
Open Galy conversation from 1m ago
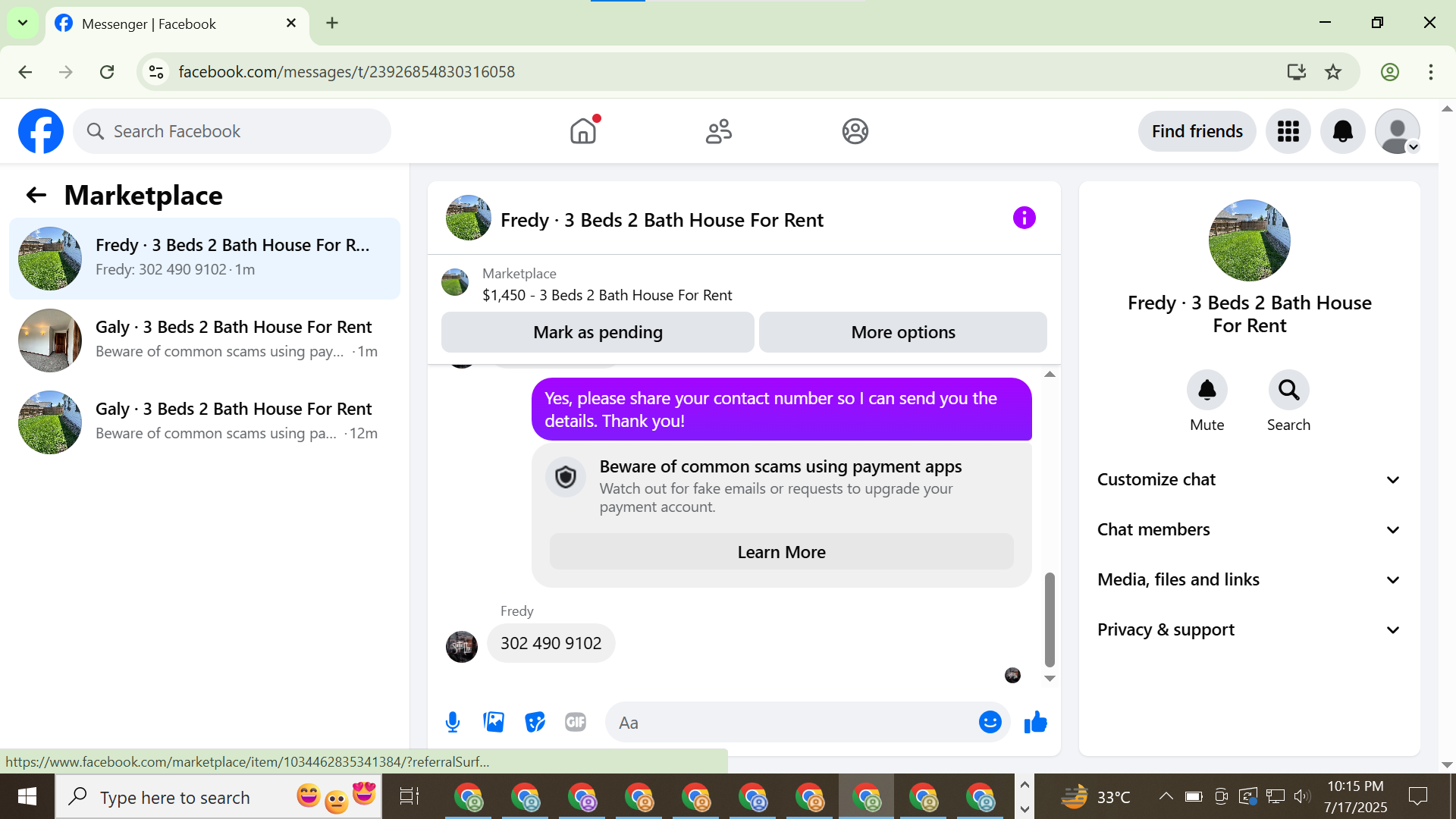(x=205, y=340)
